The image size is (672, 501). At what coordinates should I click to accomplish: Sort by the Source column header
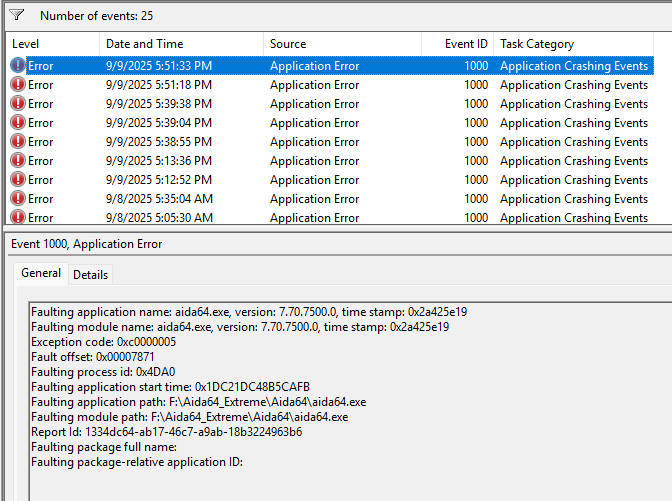tap(342, 44)
